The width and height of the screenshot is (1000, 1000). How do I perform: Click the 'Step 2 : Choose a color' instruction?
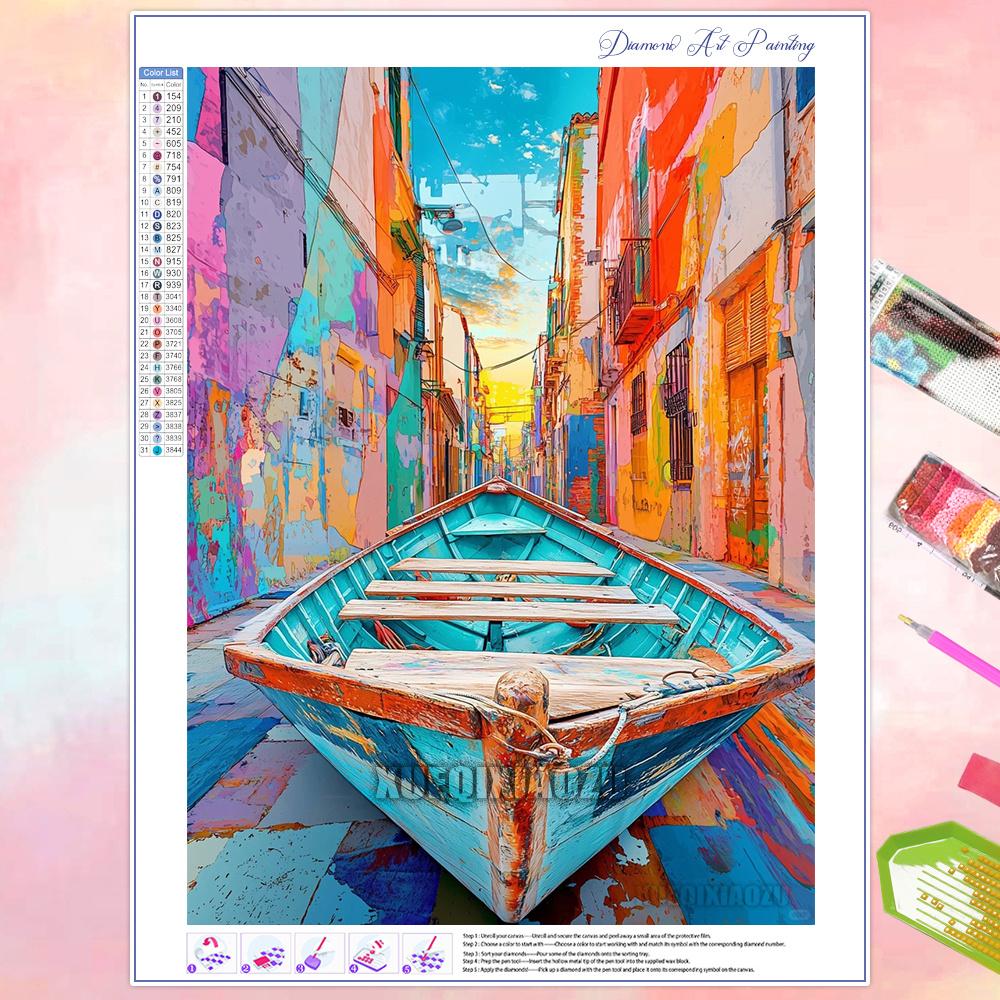click(624, 944)
